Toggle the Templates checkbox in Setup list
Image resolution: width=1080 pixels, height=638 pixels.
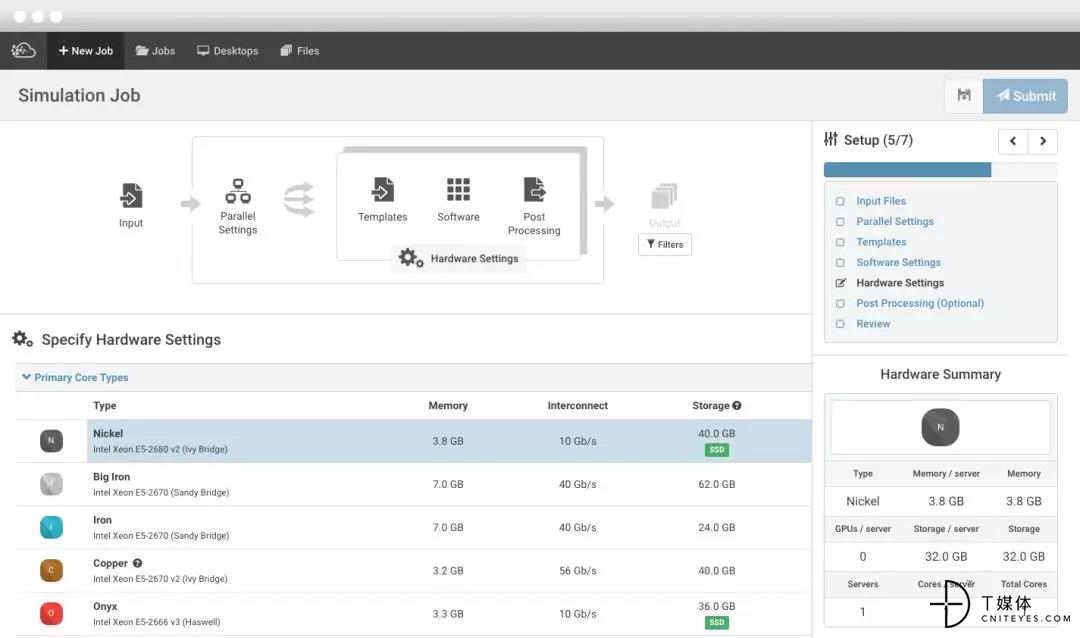point(840,243)
